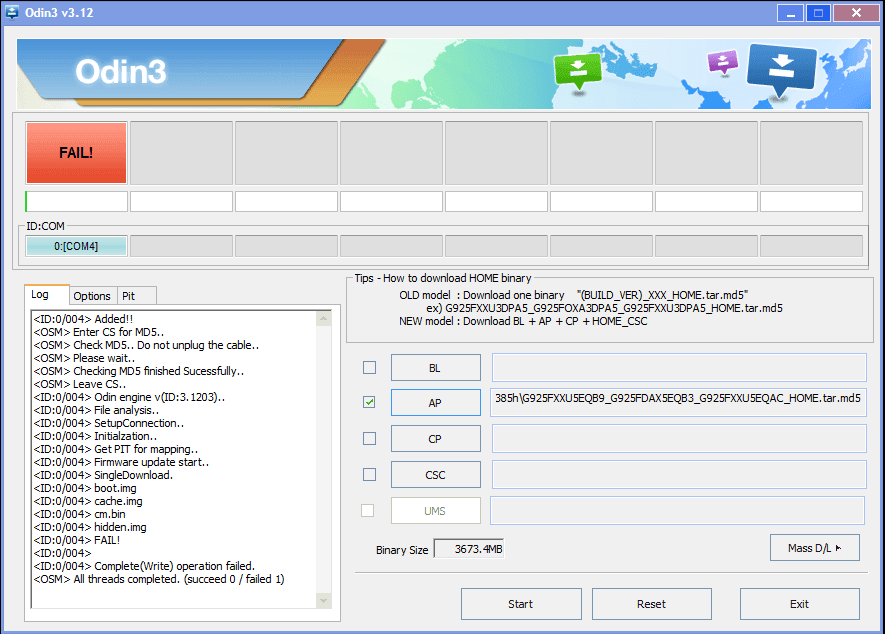Click the UMS file path field
The height and width of the screenshot is (634, 885).
677,511
